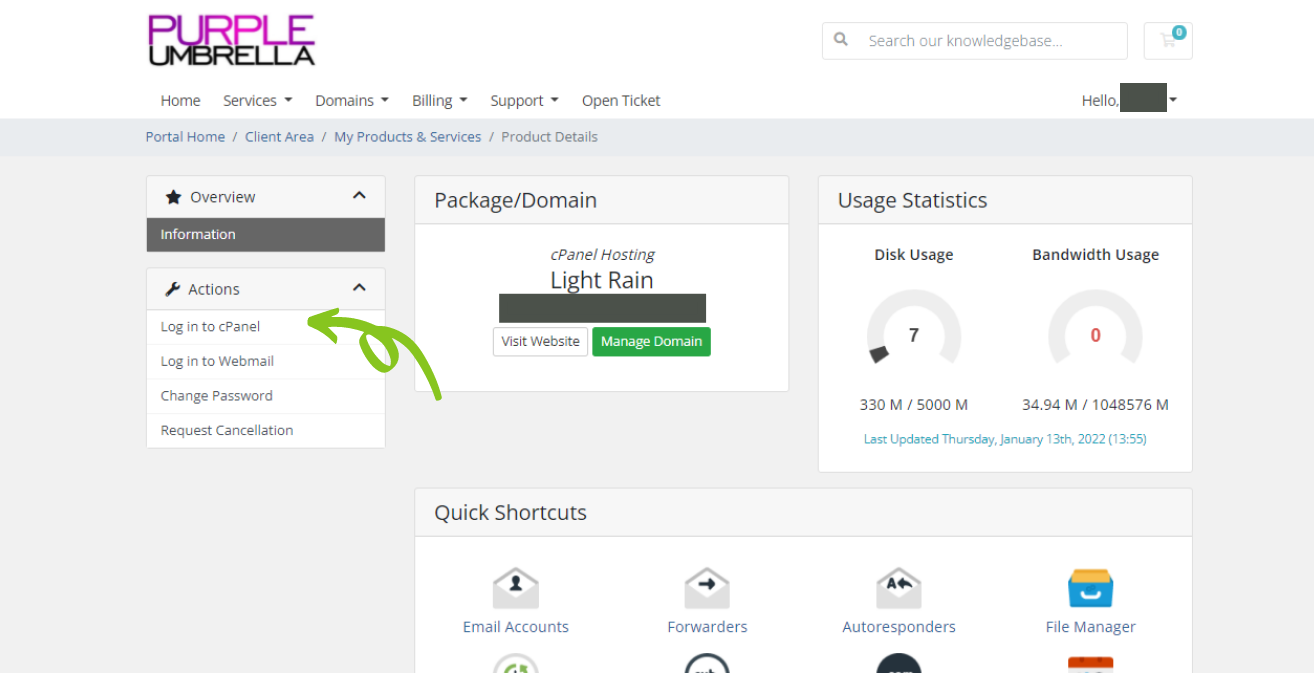
Task: Go to Home in the navigation bar
Action: click(180, 101)
